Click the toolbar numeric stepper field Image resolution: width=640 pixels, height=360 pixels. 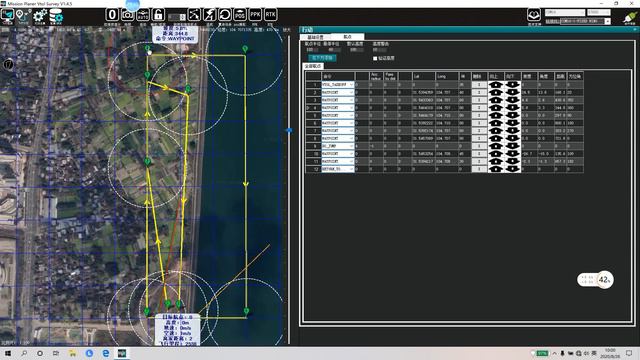click(x=177, y=17)
